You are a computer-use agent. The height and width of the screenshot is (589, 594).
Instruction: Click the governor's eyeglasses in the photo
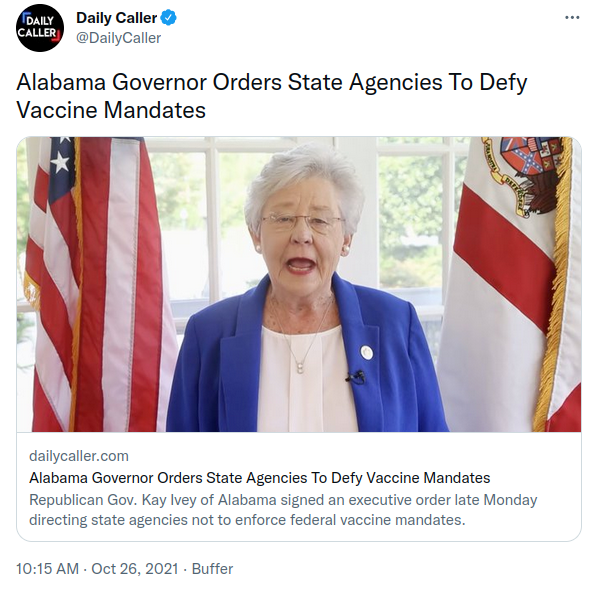[302, 222]
